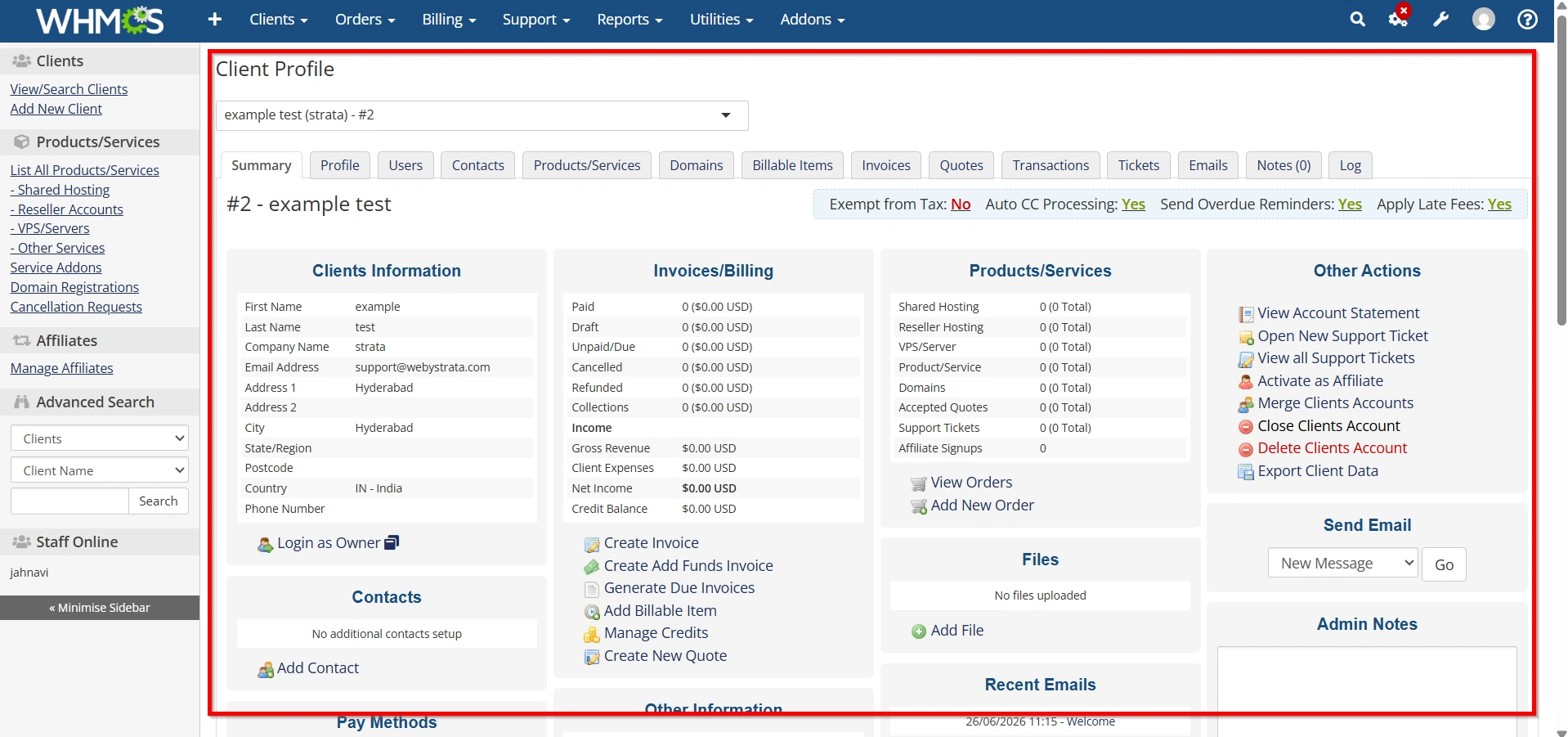Image resolution: width=1568 pixels, height=737 pixels.
Task: Click the Manage Credits coins icon
Action: tap(592, 634)
